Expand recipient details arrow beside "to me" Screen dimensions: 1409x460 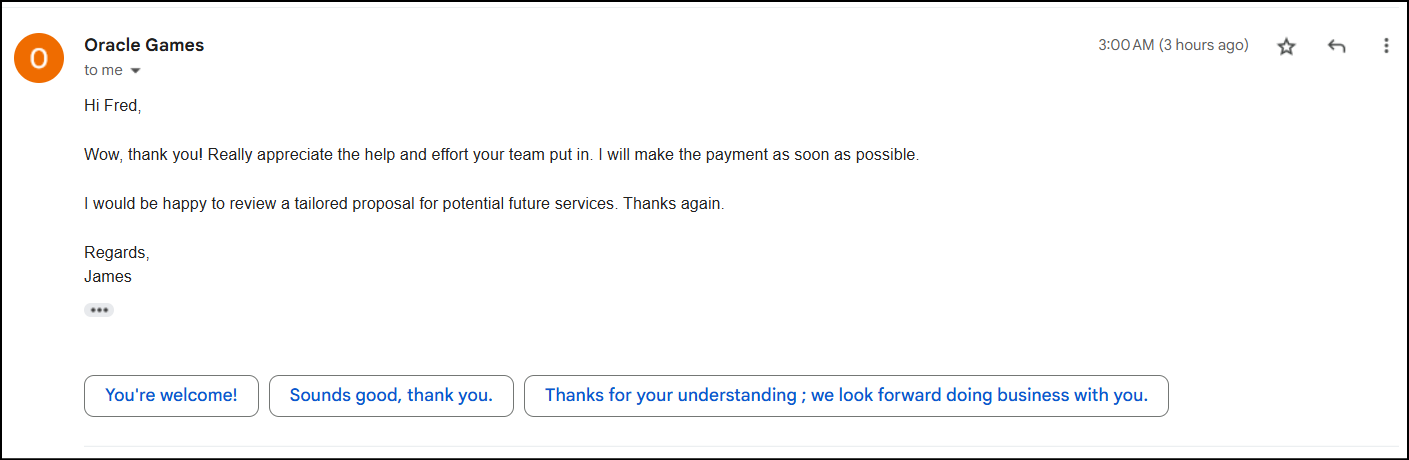[x=135, y=71]
